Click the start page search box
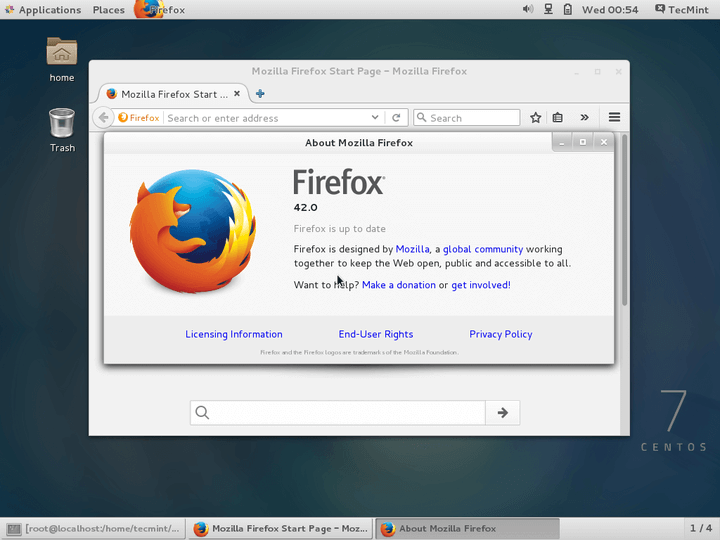The width and height of the screenshot is (720, 540). 338,412
